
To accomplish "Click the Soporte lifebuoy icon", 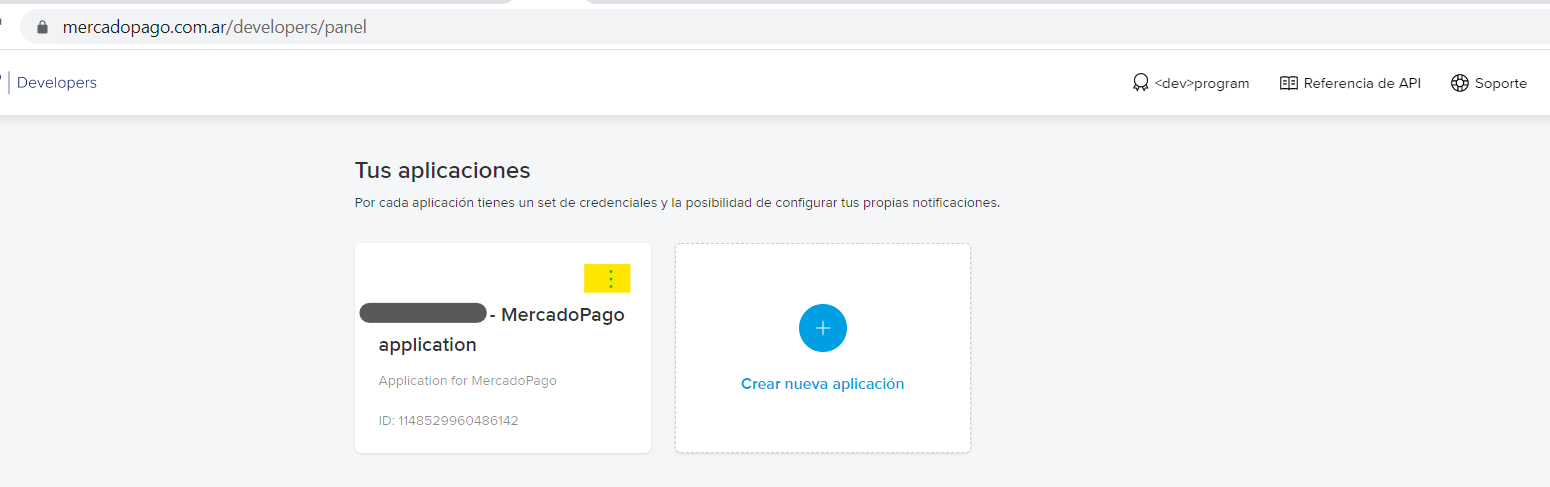I will coord(1459,83).
